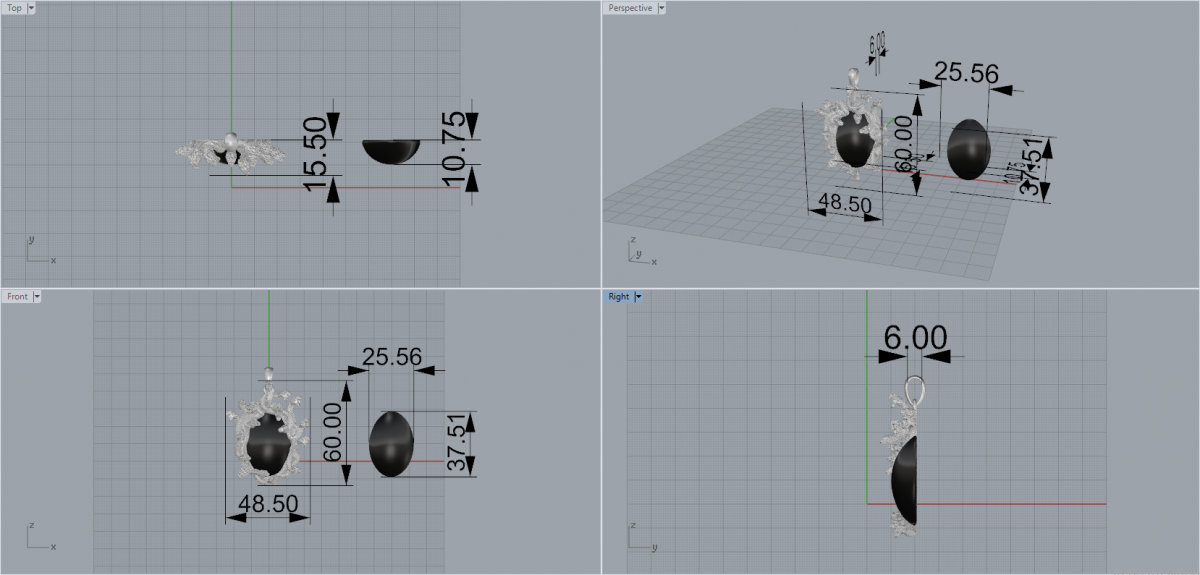Open the Front viewport dropdown arrow
This screenshot has width=1200, height=575.
pyautogui.click(x=37, y=297)
